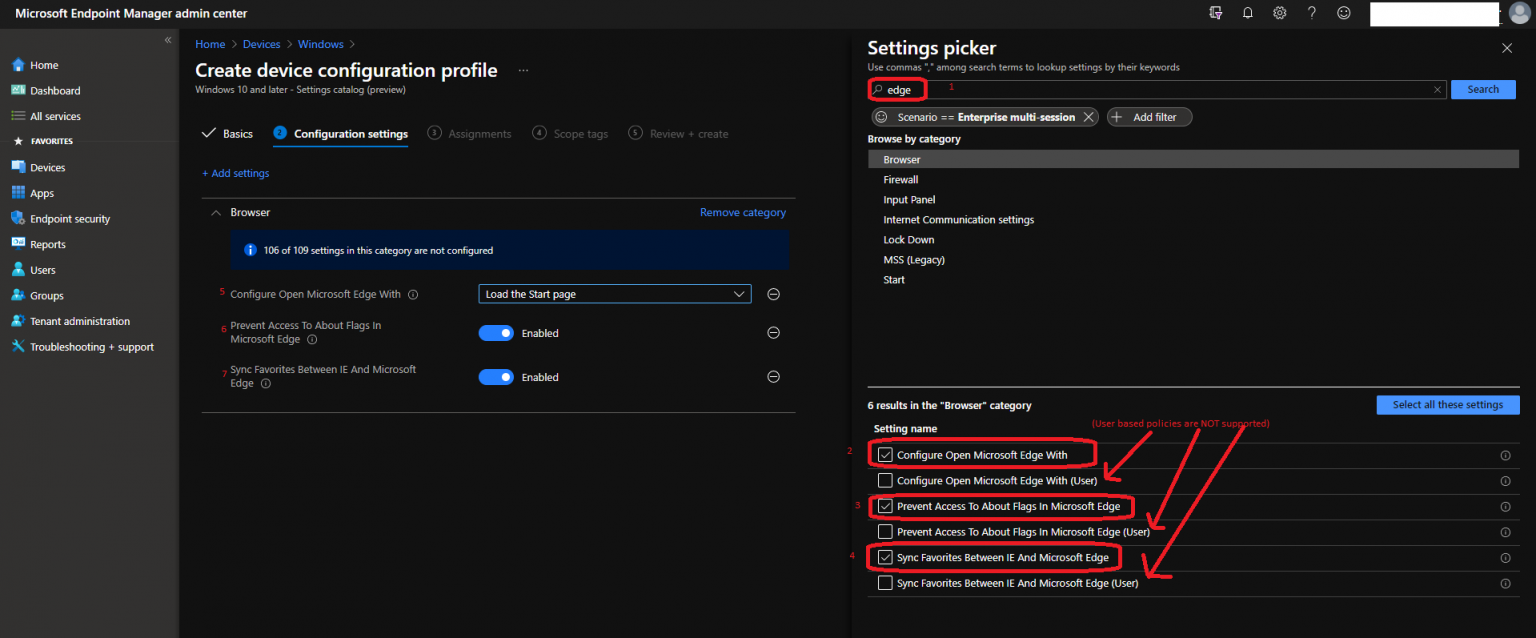Remove the Prevent Access To About Flags setting
The width and height of the screenshot is (1536, 638).
click(x=773, y=333)
